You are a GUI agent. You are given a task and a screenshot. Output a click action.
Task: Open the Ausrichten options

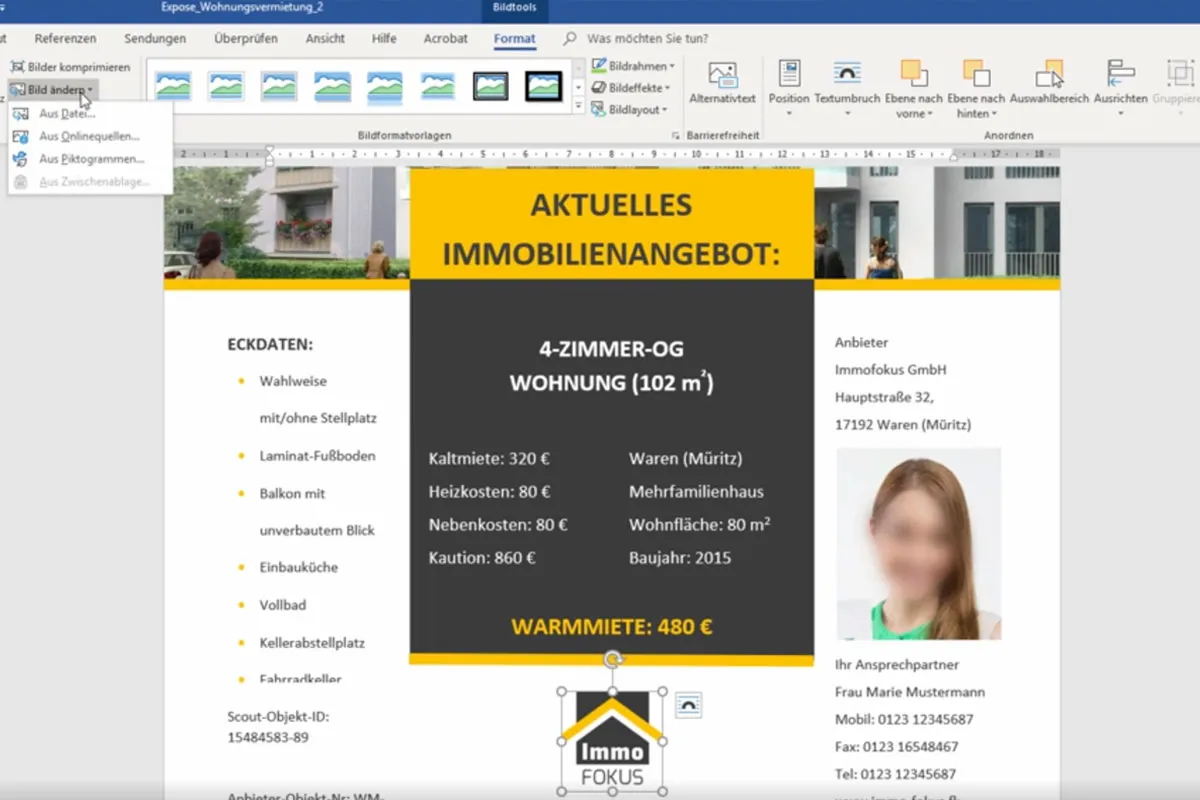click(1120, 86)
